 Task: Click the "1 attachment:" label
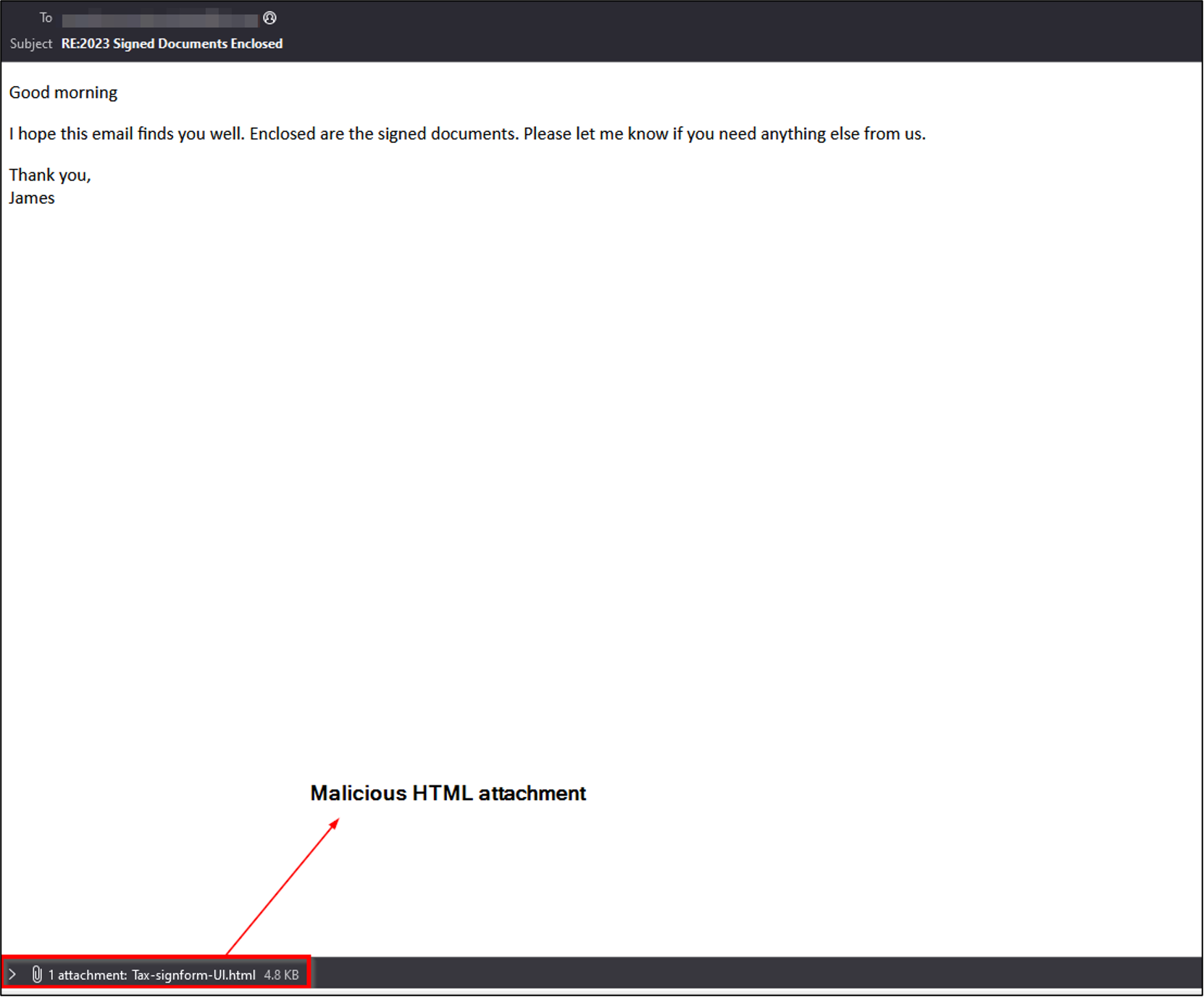point(88,975)
